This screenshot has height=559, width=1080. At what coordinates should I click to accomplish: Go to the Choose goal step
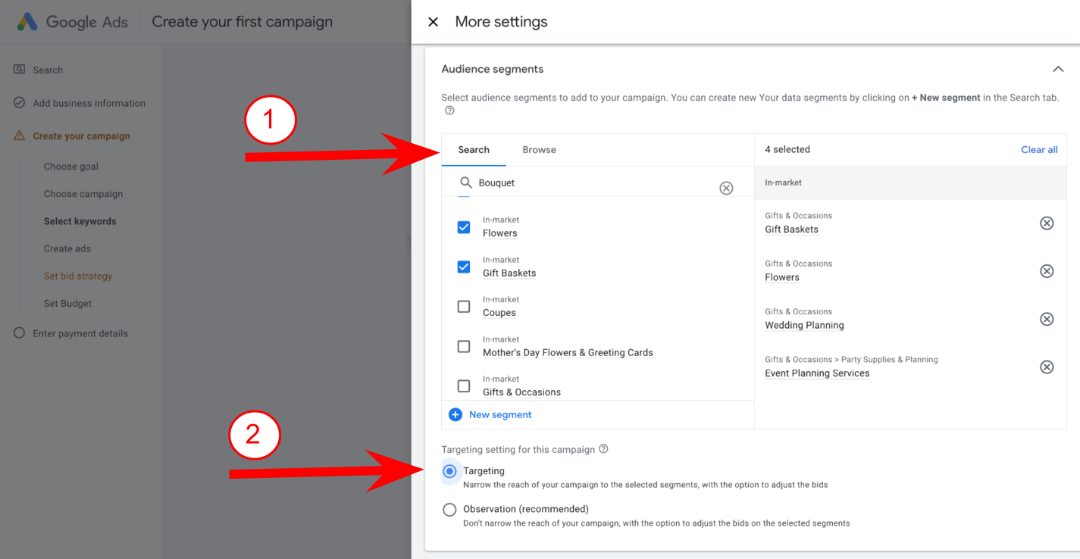pos(71,166)
